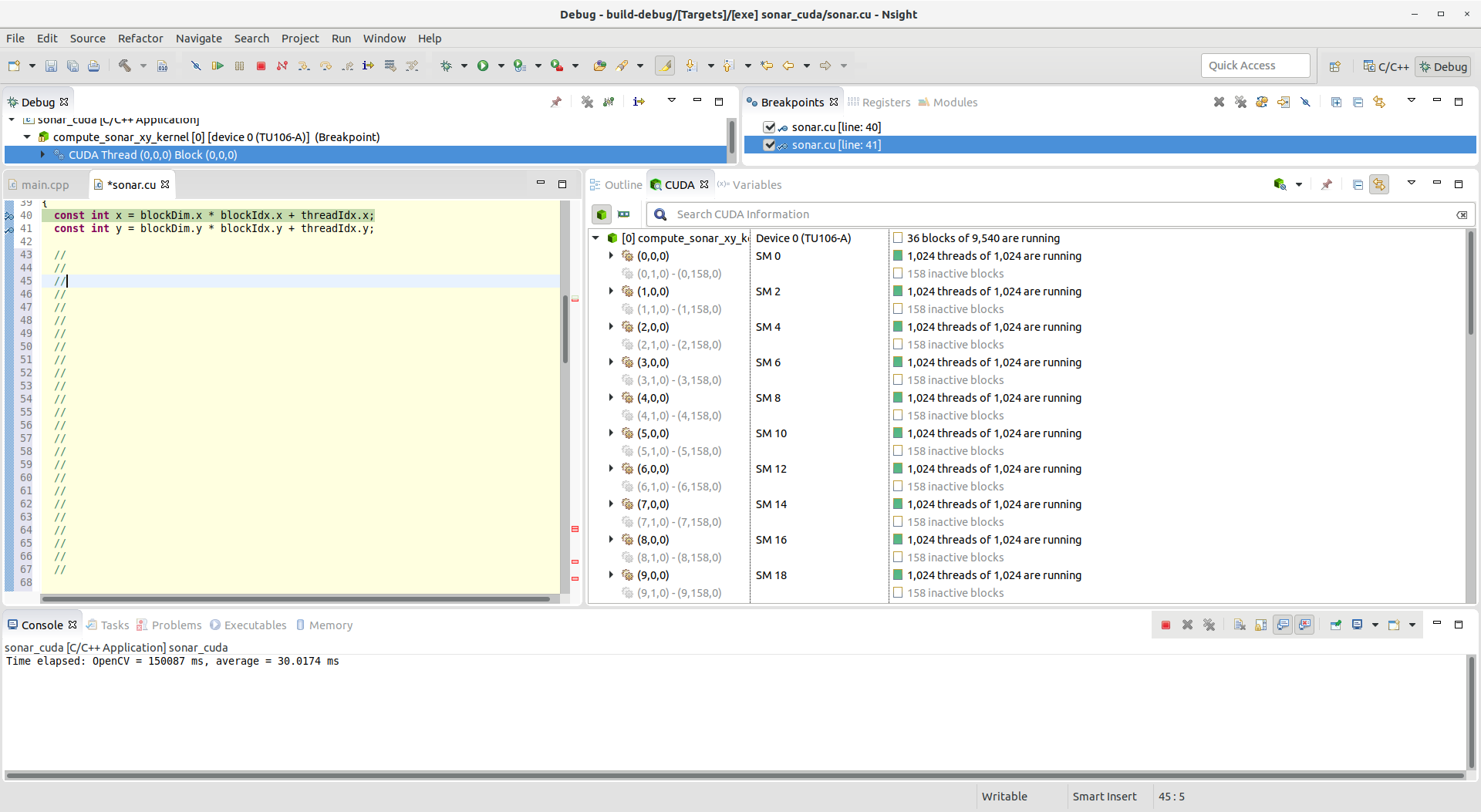Image resolution: width=1481 pixels, height=812 pixels.
Task: Open the Debug launch dropdown arrow
Action: click(x=464, y=66)
